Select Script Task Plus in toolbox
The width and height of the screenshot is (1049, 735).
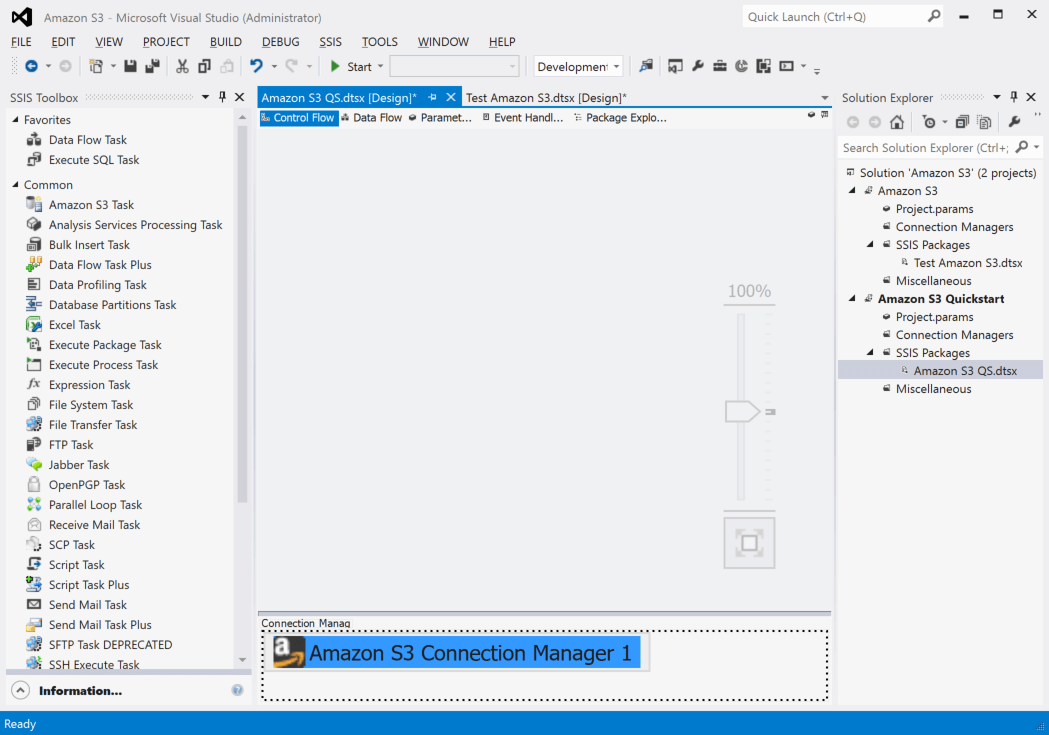pos(89,585)
